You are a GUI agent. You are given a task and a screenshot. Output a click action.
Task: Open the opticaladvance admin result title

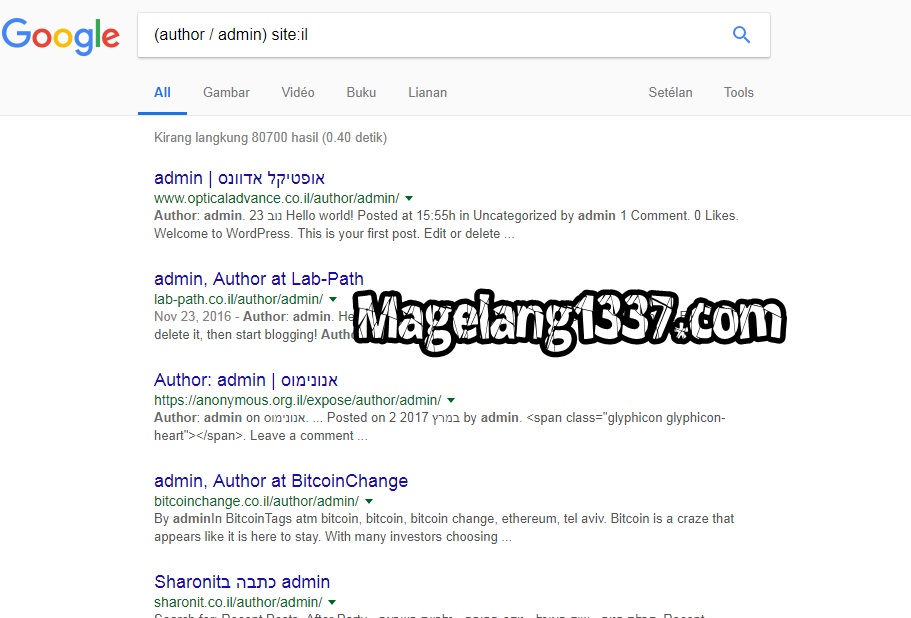pyautogui.click(x=239, y=178)
